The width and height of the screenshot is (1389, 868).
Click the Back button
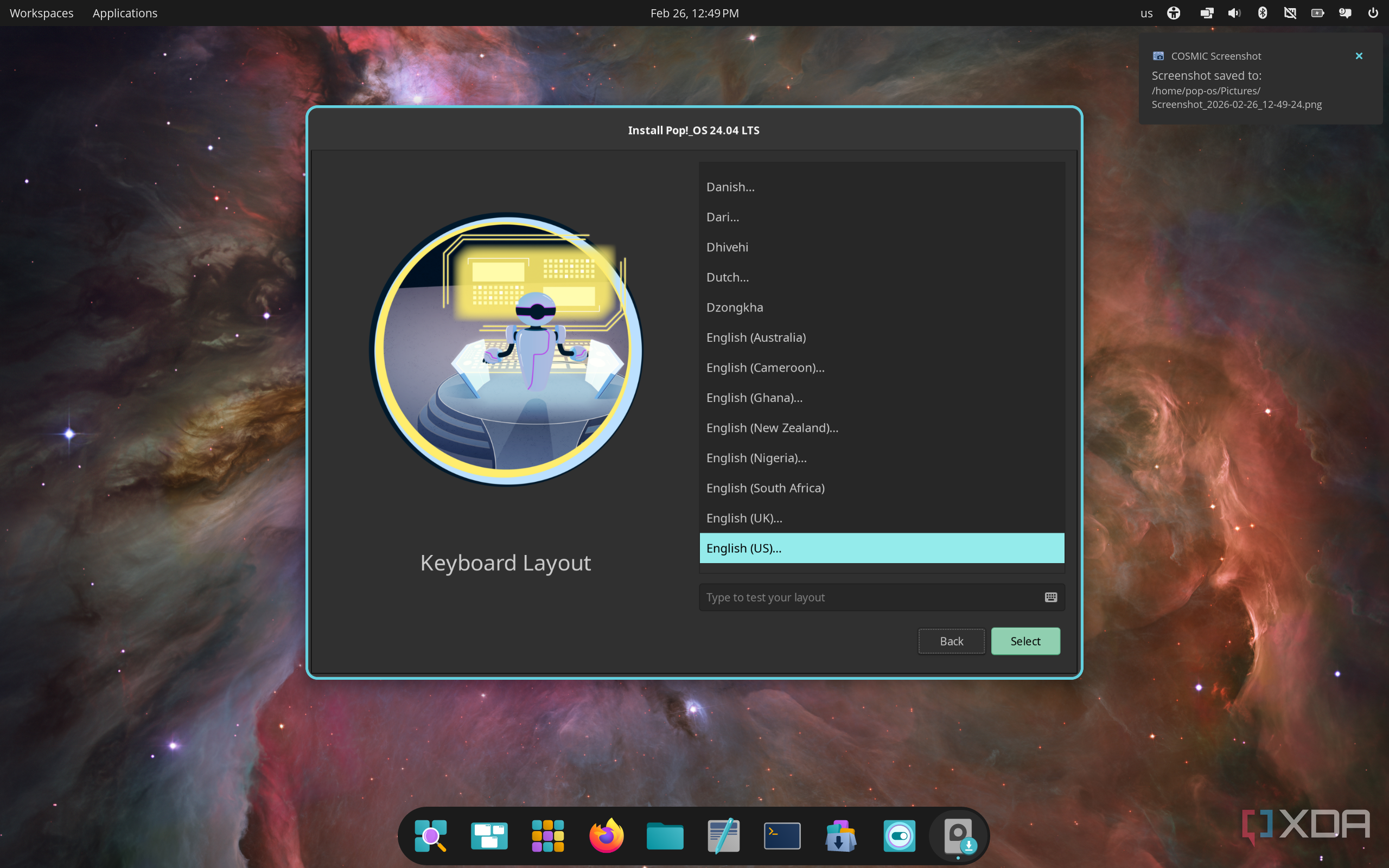point(951,641)
